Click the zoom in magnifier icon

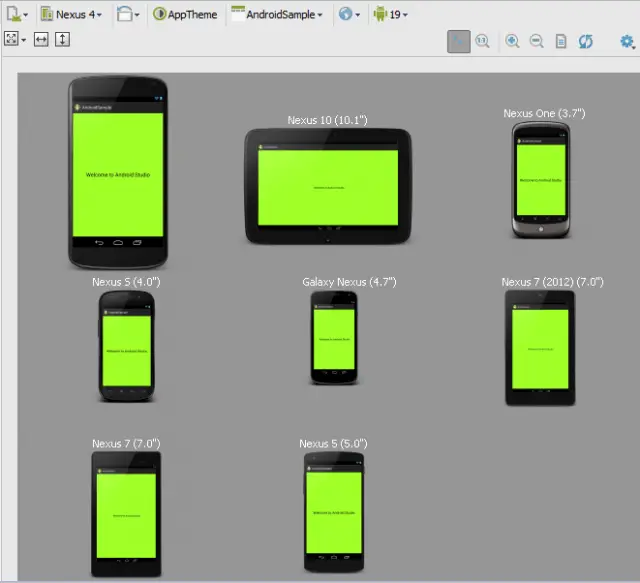[512, 41]
